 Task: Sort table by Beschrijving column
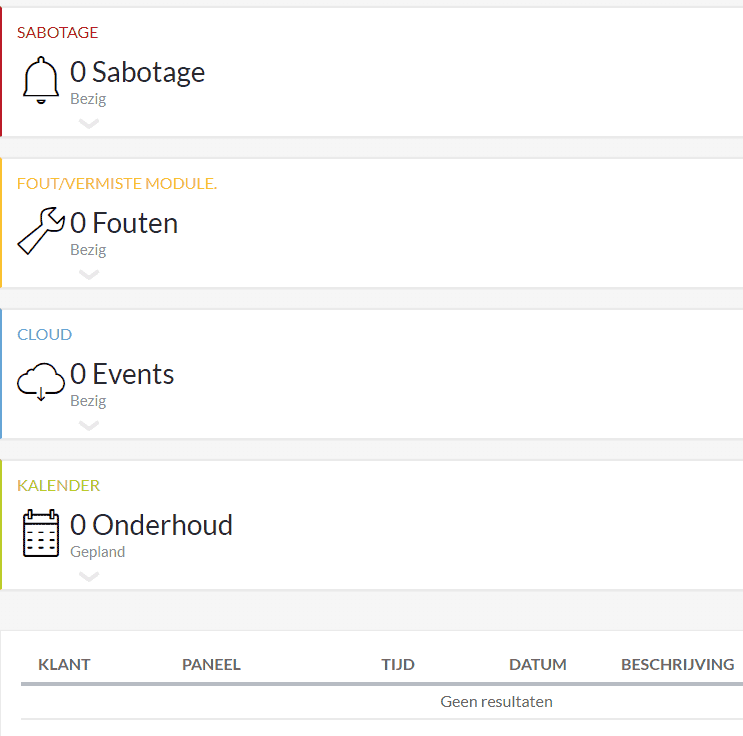[x=677, y=665]
